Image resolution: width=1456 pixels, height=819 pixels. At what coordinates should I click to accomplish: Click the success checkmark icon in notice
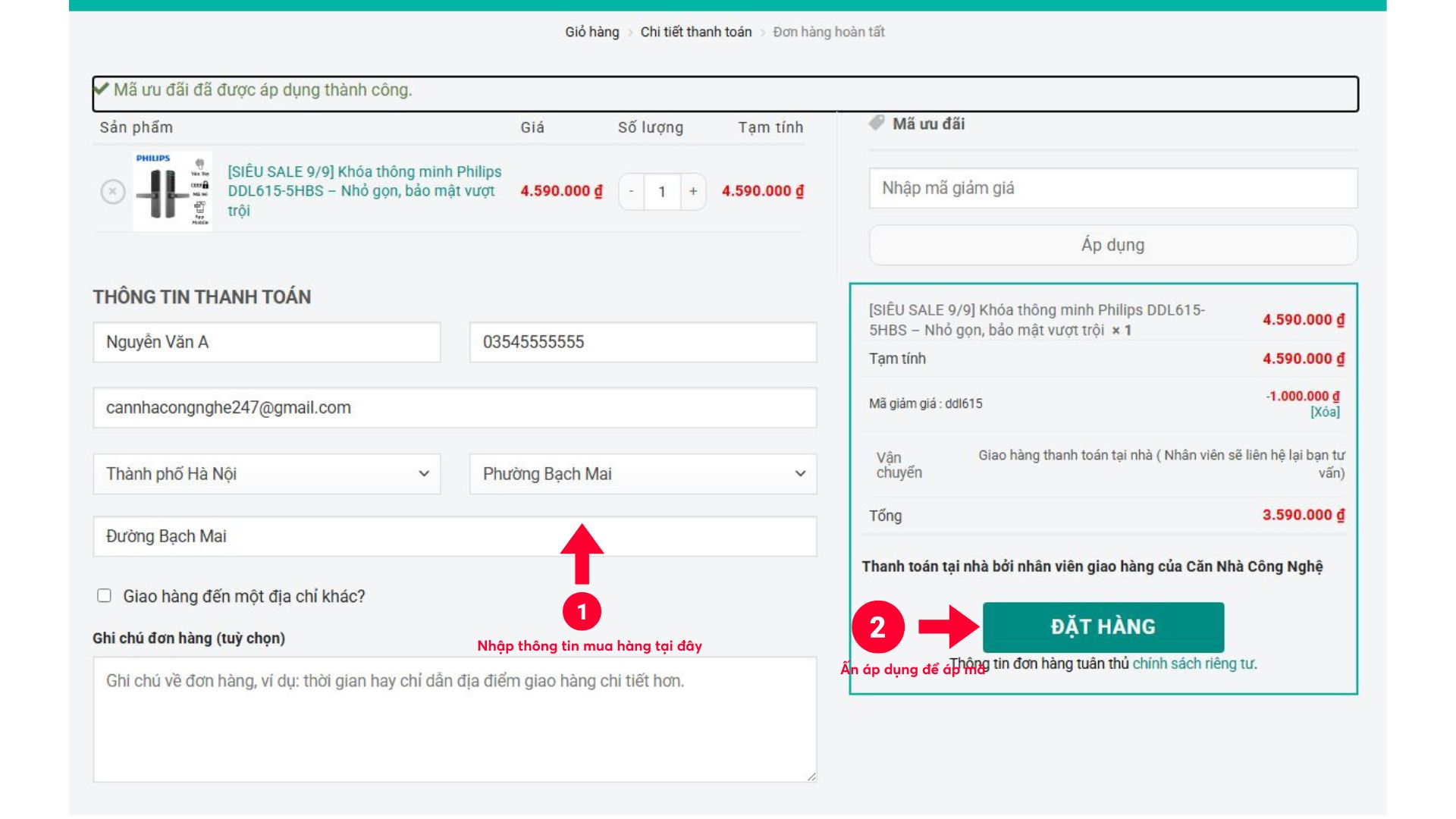[x=102, y=89]
